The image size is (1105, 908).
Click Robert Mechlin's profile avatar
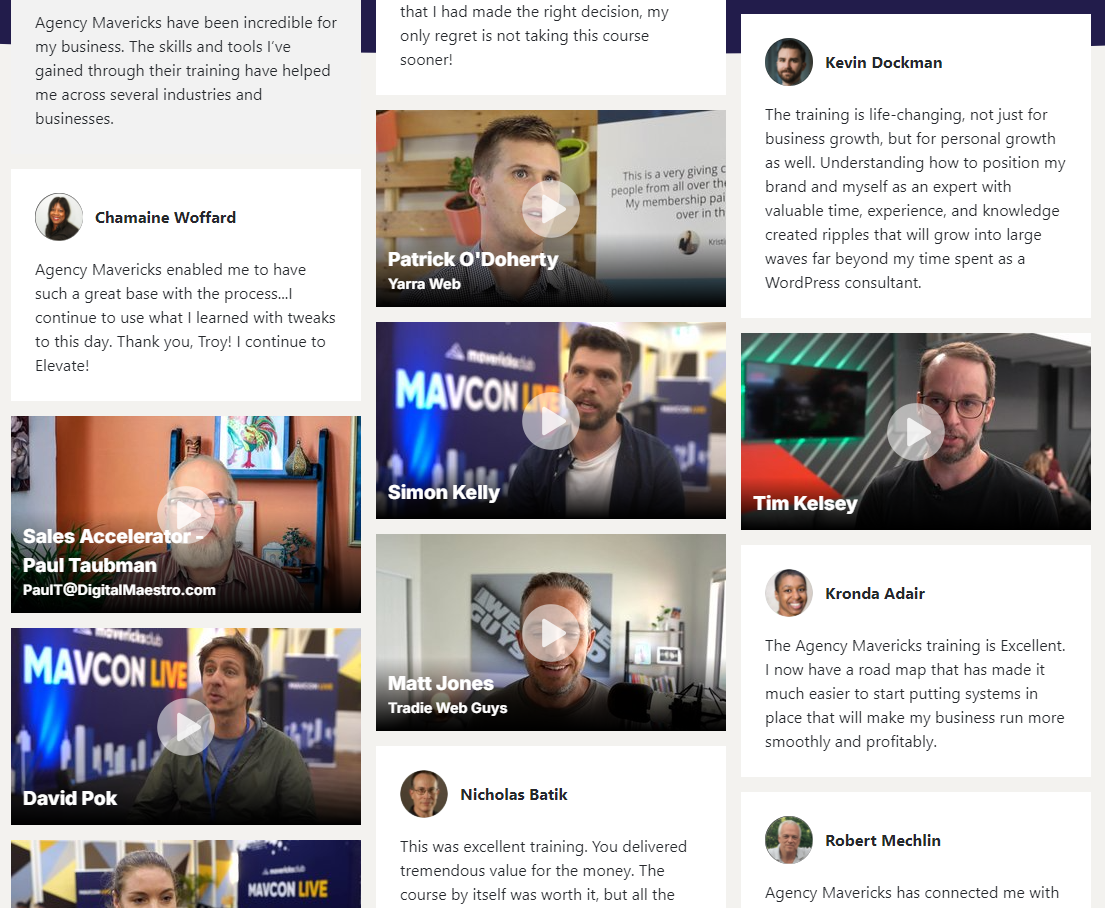pyautogui.click(x=789, y=840)
